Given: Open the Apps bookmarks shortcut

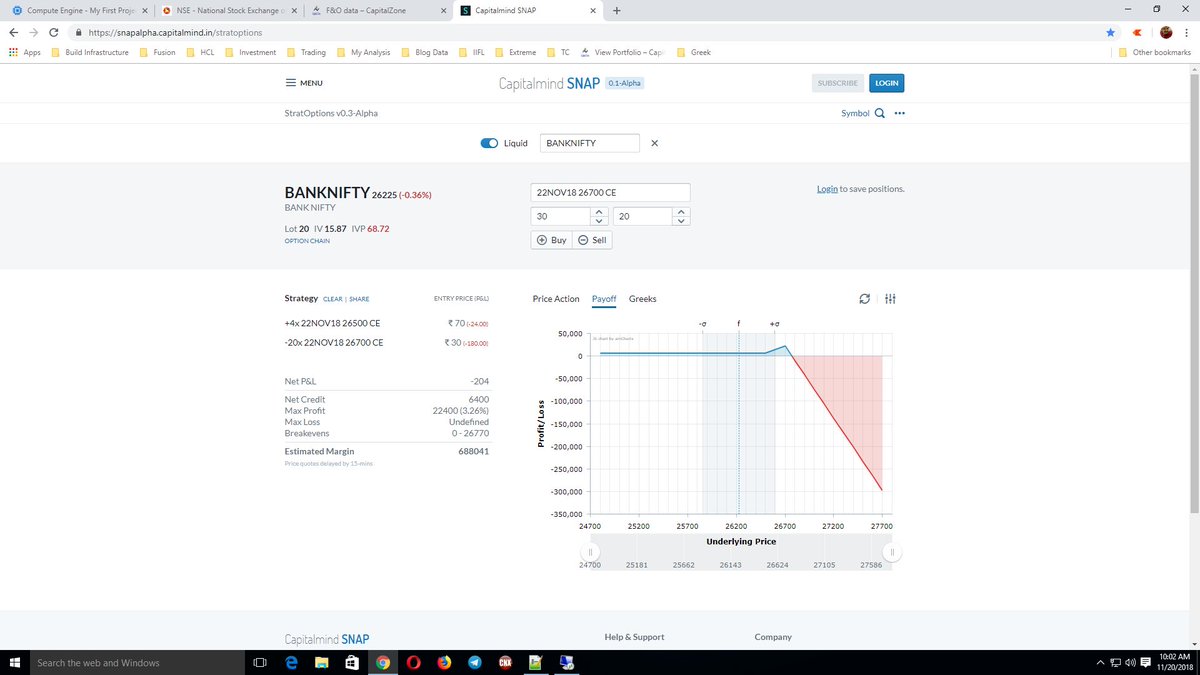Looking at the screenshot, I should tap(24, 52).
